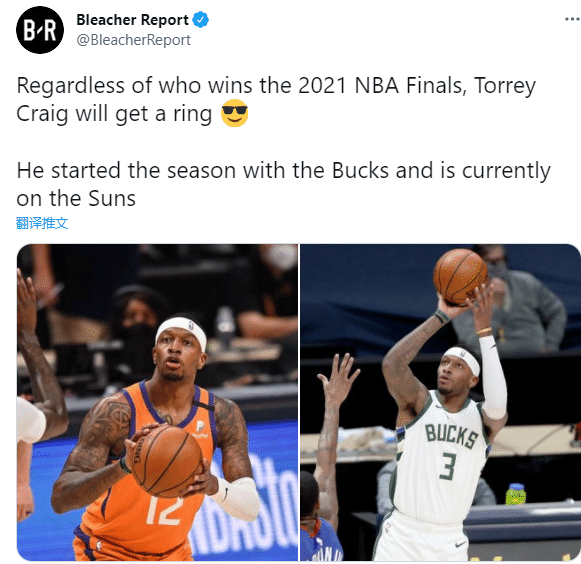Click the raised basketball in right photo
This screenshot has height=564, width=581.
(460, 276)
